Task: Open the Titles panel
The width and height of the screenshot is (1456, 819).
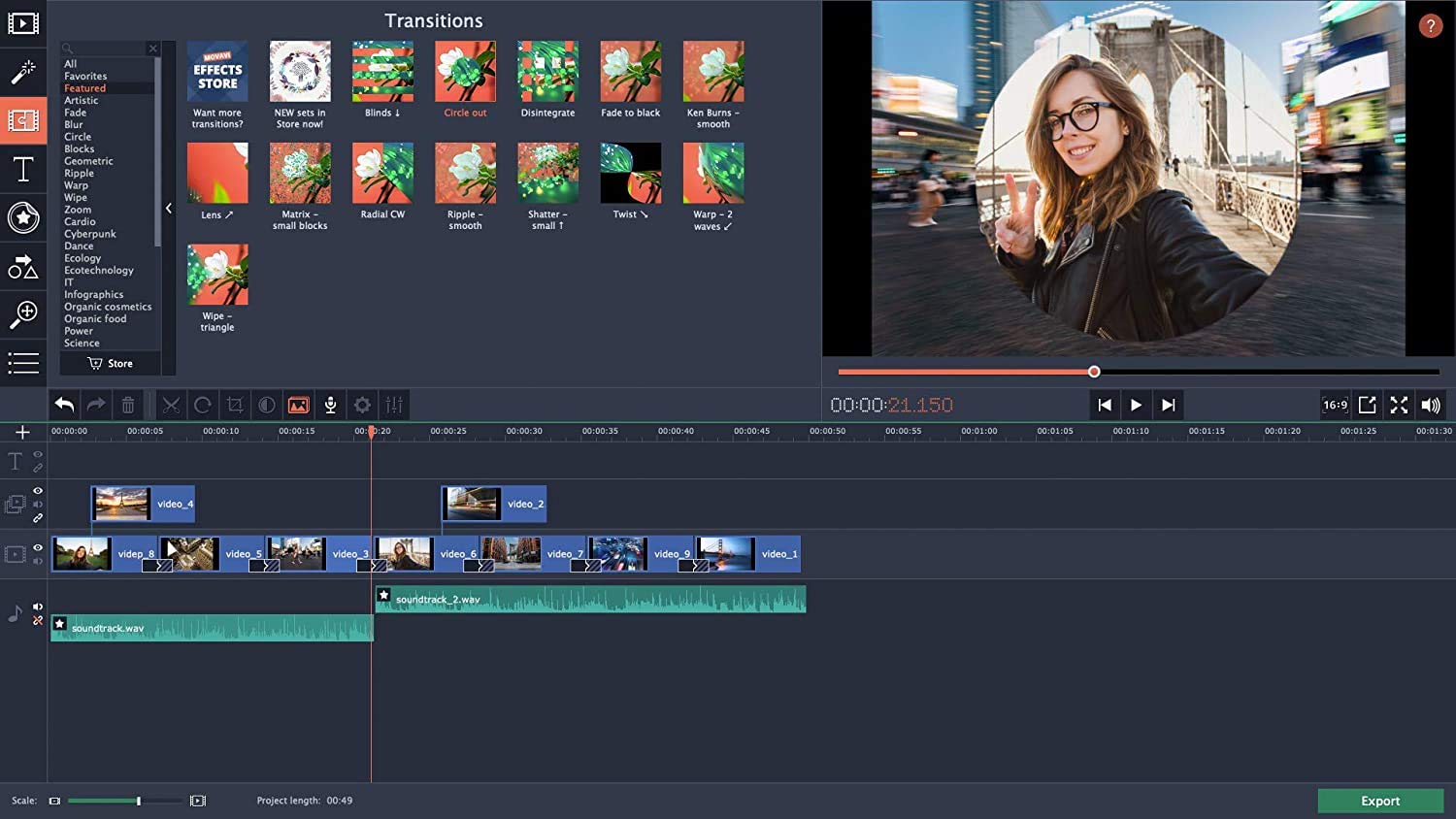Action: point(23,169)
